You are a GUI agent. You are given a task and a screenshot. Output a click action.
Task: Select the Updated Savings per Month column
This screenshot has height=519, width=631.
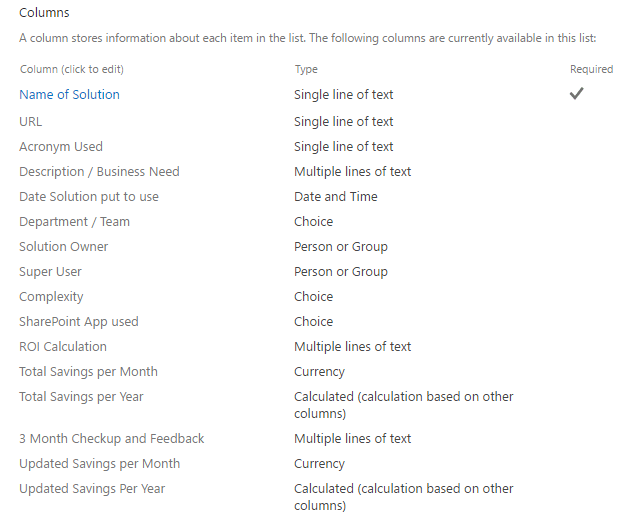[99, 463]
